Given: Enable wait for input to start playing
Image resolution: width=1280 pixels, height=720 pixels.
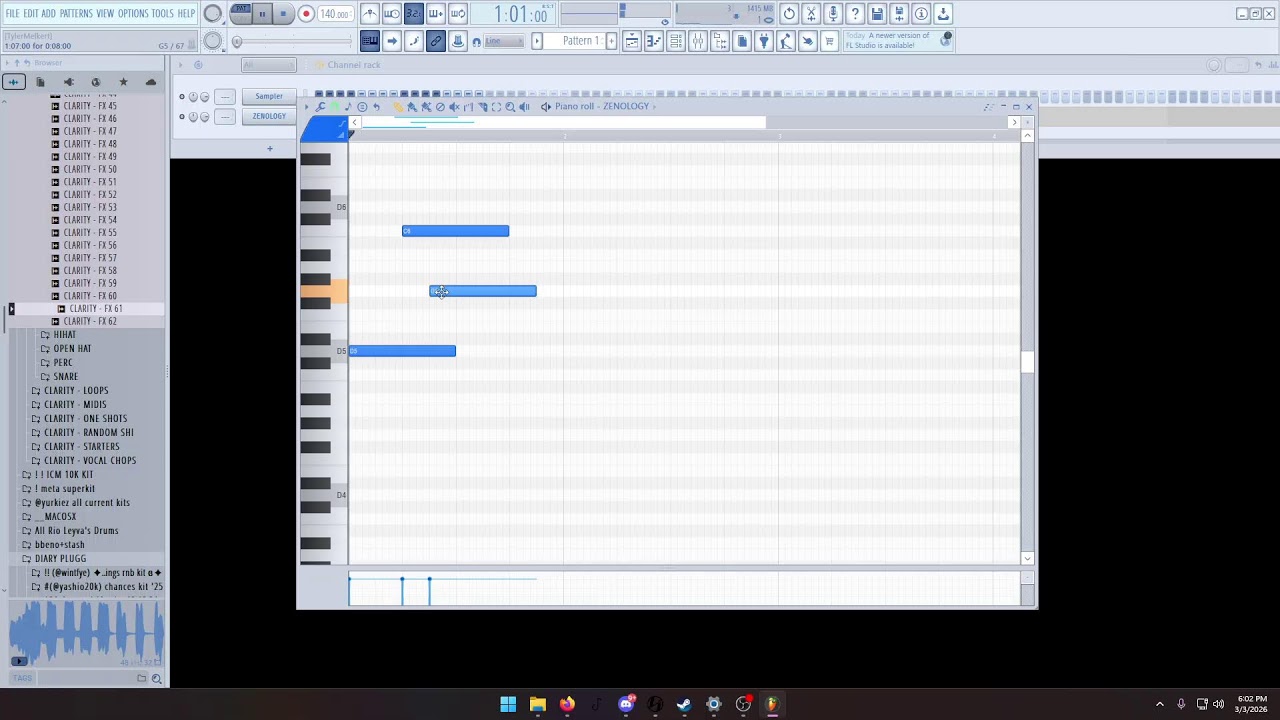Looking at the screenshot, I should click(x=391, y=14).
